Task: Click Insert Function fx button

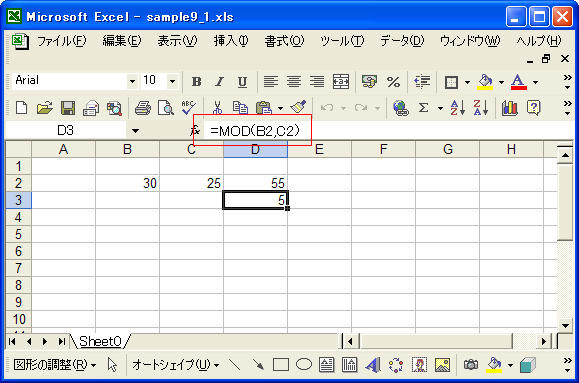Action: click(x=195, y=130)
